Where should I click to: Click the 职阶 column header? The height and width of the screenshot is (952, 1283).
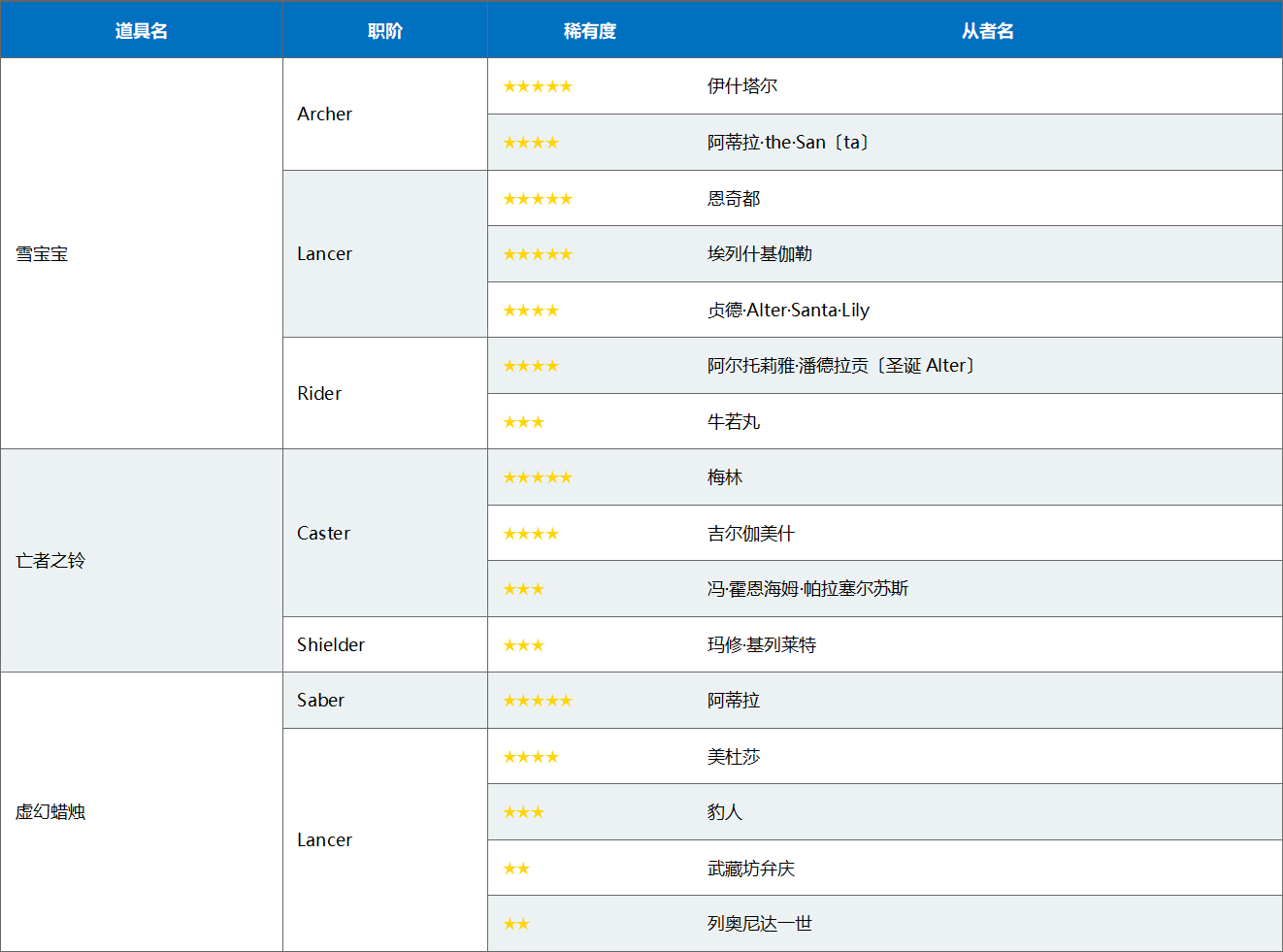pyautogui.click(x=385, y=31)
